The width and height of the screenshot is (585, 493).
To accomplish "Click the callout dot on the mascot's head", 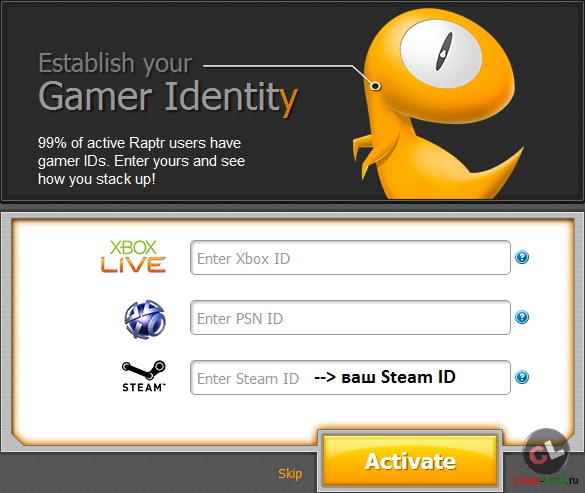I will coord(376,86).
